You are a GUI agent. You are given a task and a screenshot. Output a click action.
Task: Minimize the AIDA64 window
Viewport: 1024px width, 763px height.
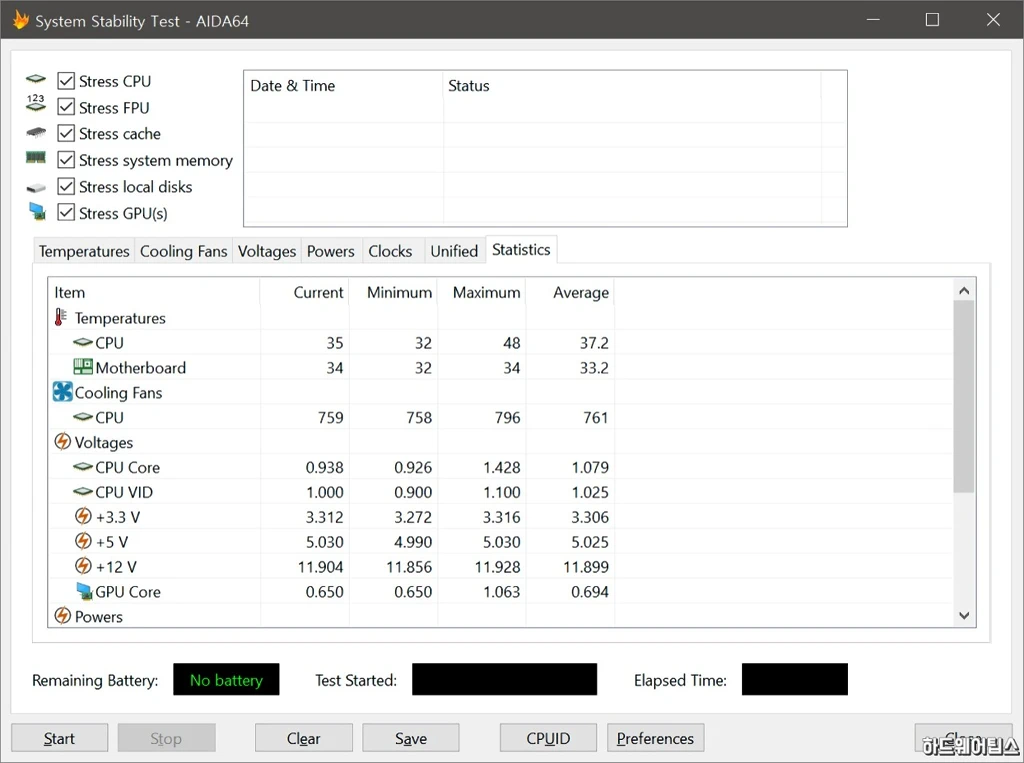click(873, 20)
